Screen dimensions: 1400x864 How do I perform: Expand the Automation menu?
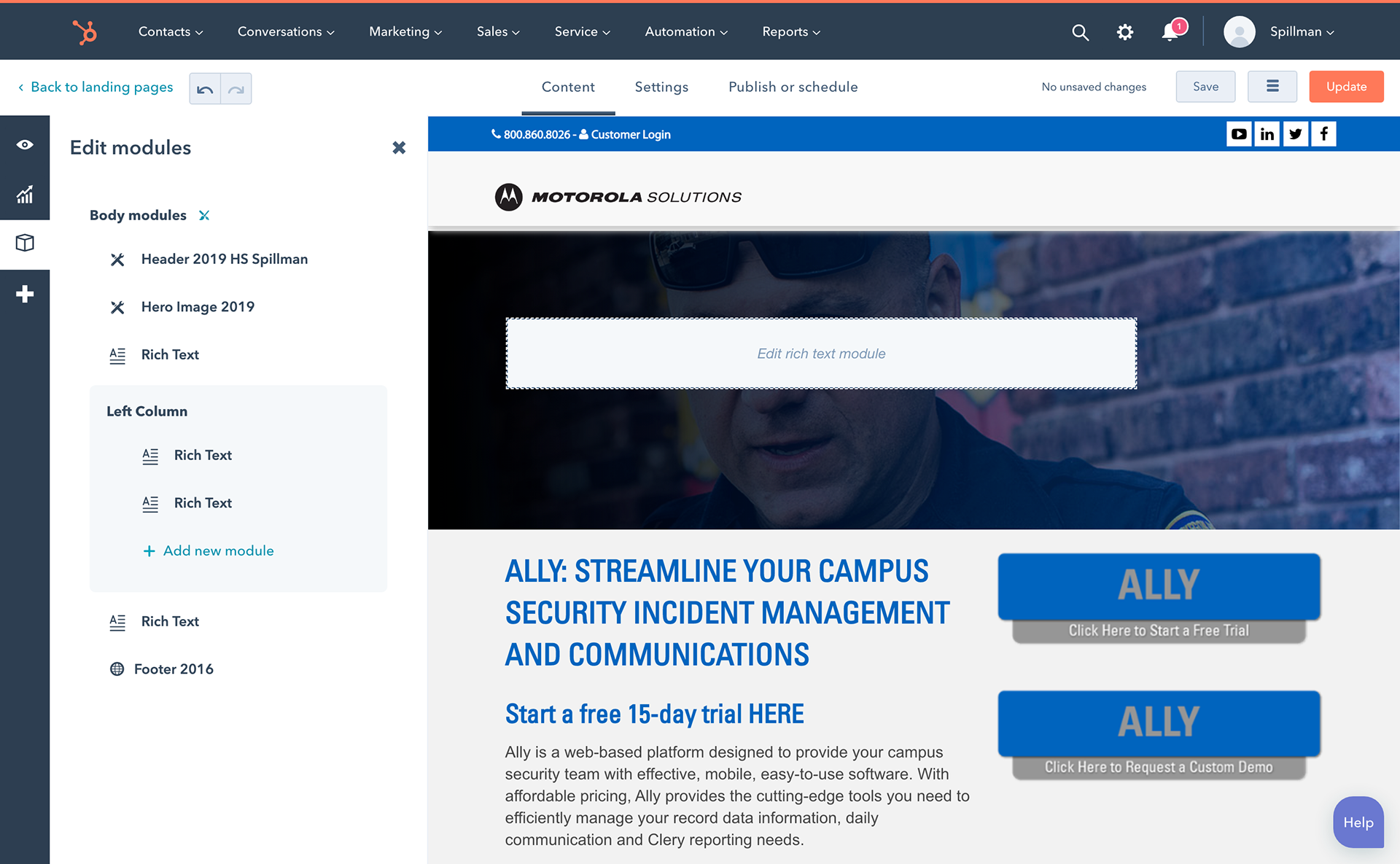click(686, 31)
